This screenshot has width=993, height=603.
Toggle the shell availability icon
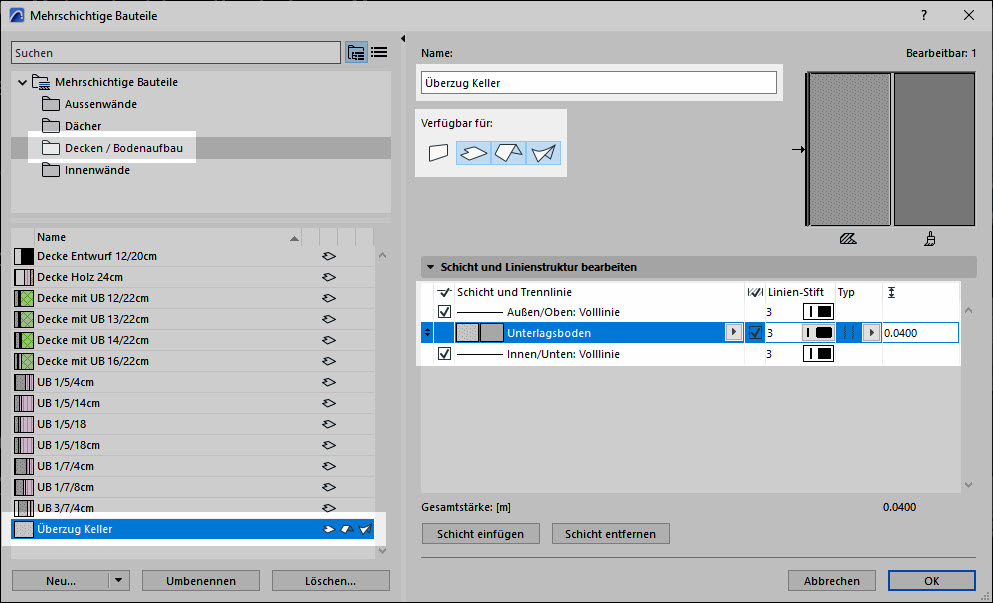[x=543, y=153]
